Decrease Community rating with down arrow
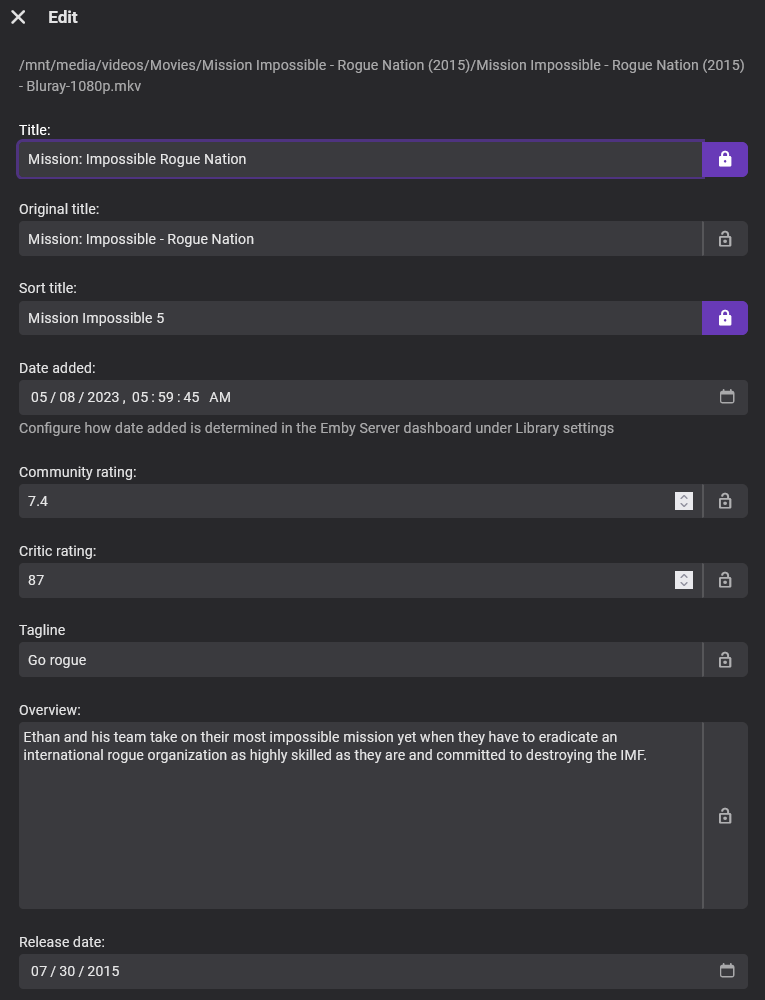 pos(684,506)
